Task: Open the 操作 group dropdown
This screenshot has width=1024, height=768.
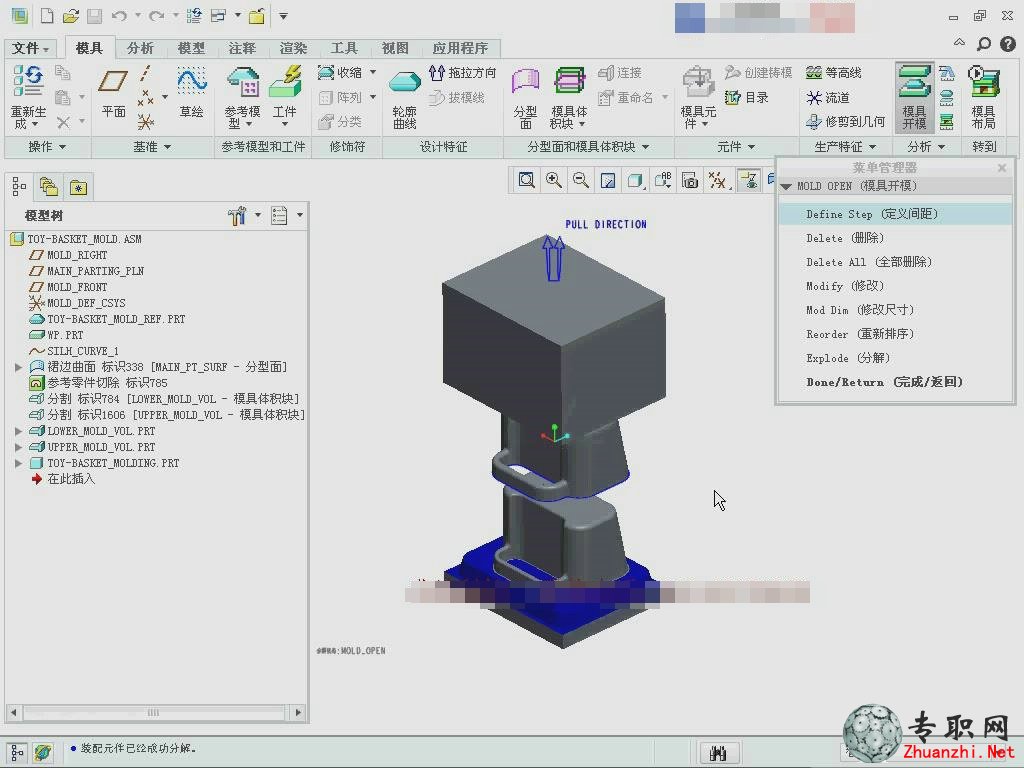Action: 47,147
